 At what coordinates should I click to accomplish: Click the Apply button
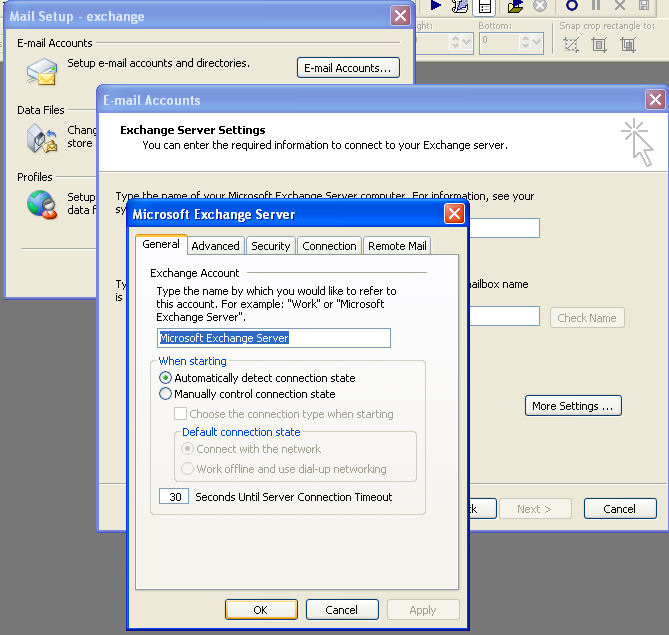click(x=422, y=610)
